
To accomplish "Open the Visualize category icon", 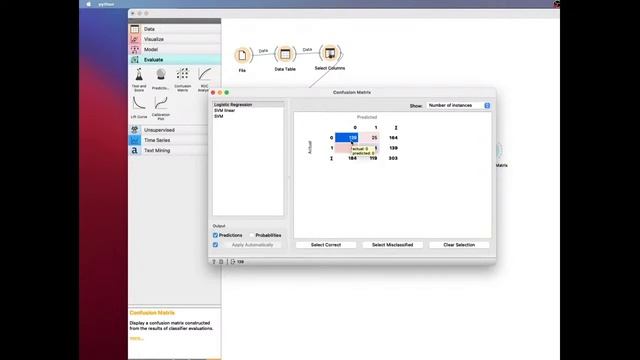I will pyautogui.click(x=135, y=39).
